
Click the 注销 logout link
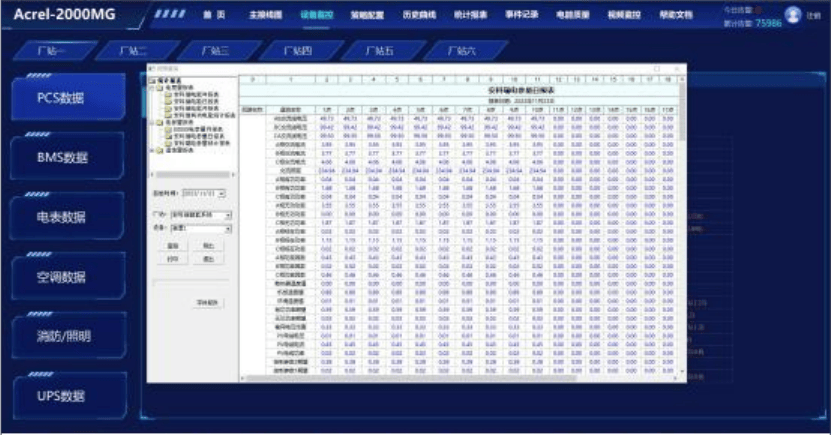[814, 16]
